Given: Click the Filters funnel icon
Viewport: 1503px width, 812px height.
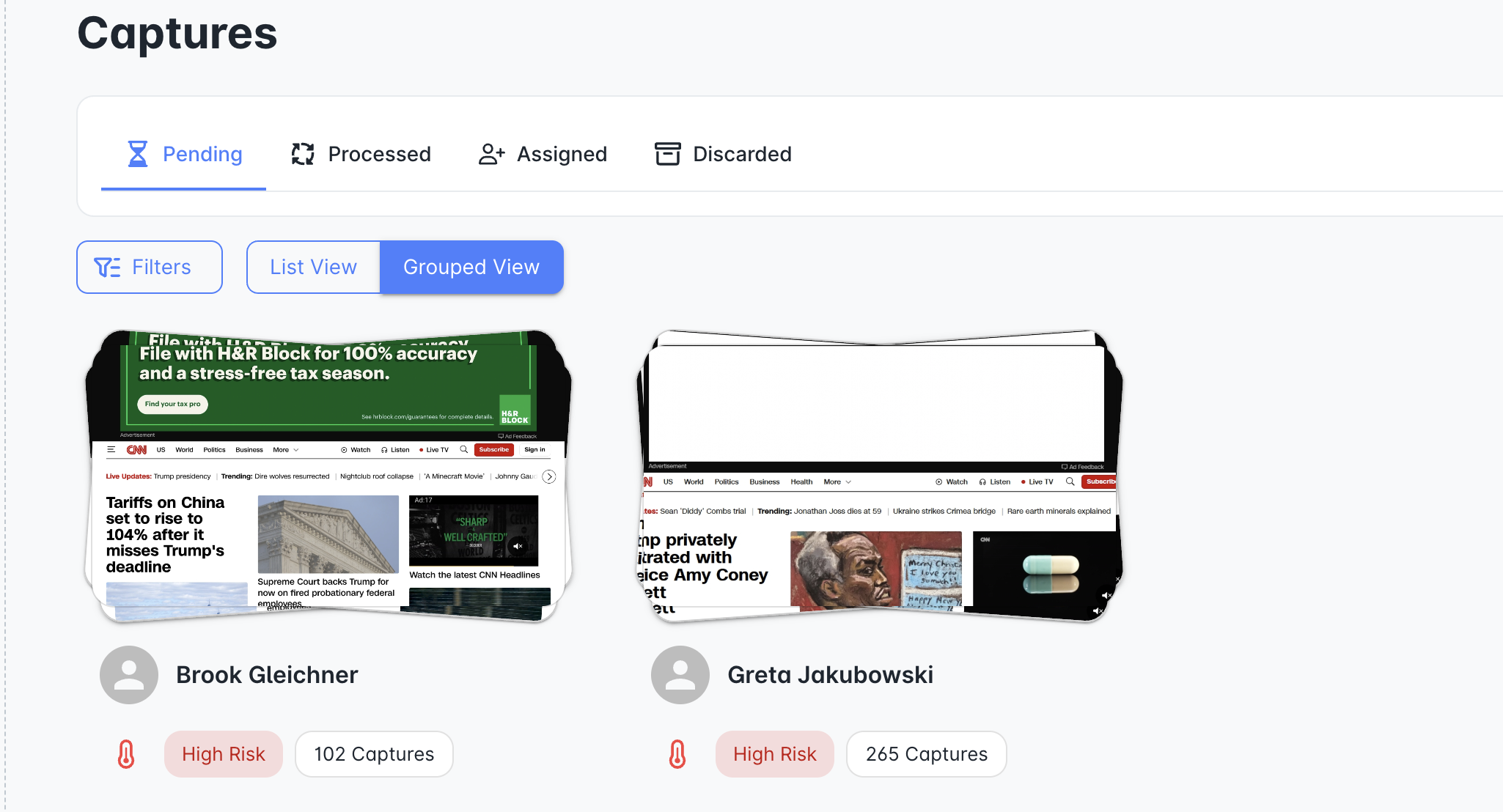Looking at the screenshot, I should click(107, 267).
